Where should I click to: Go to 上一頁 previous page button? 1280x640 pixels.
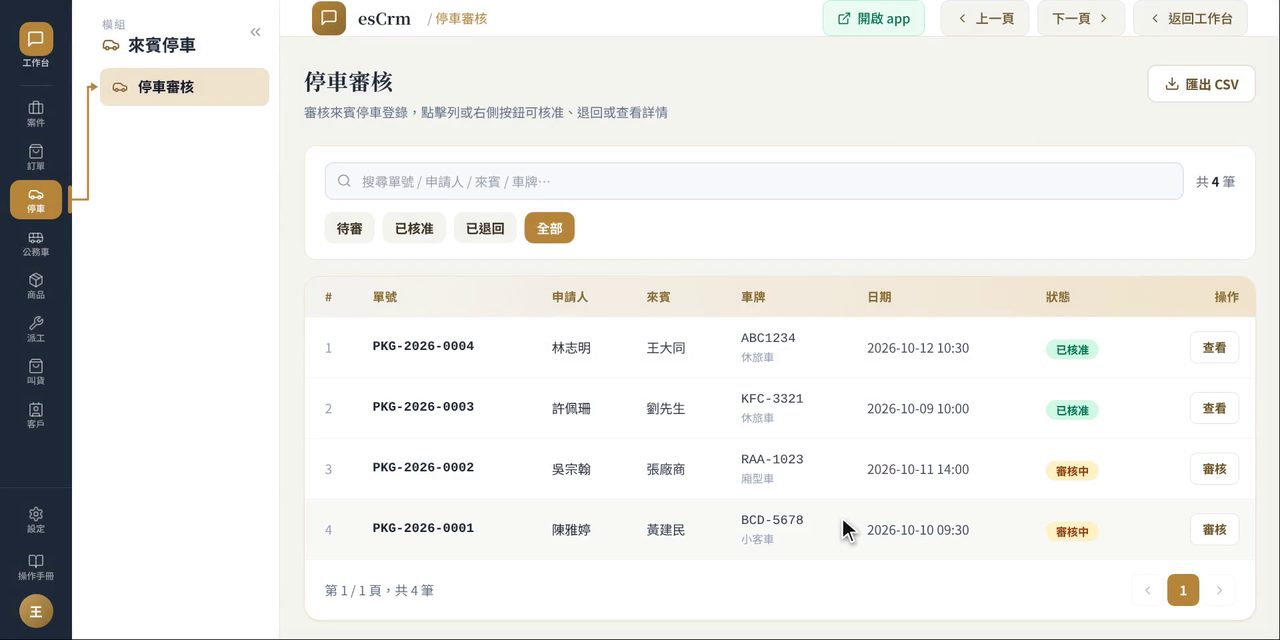[x=985, y=18]
